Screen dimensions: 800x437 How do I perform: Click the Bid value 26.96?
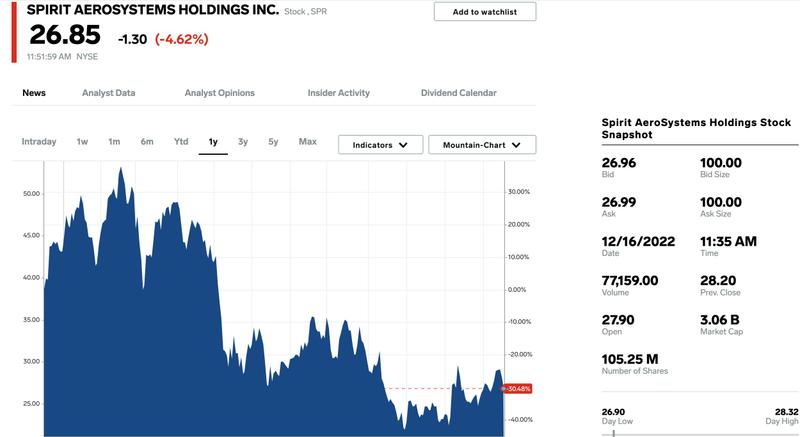[619, 163]
